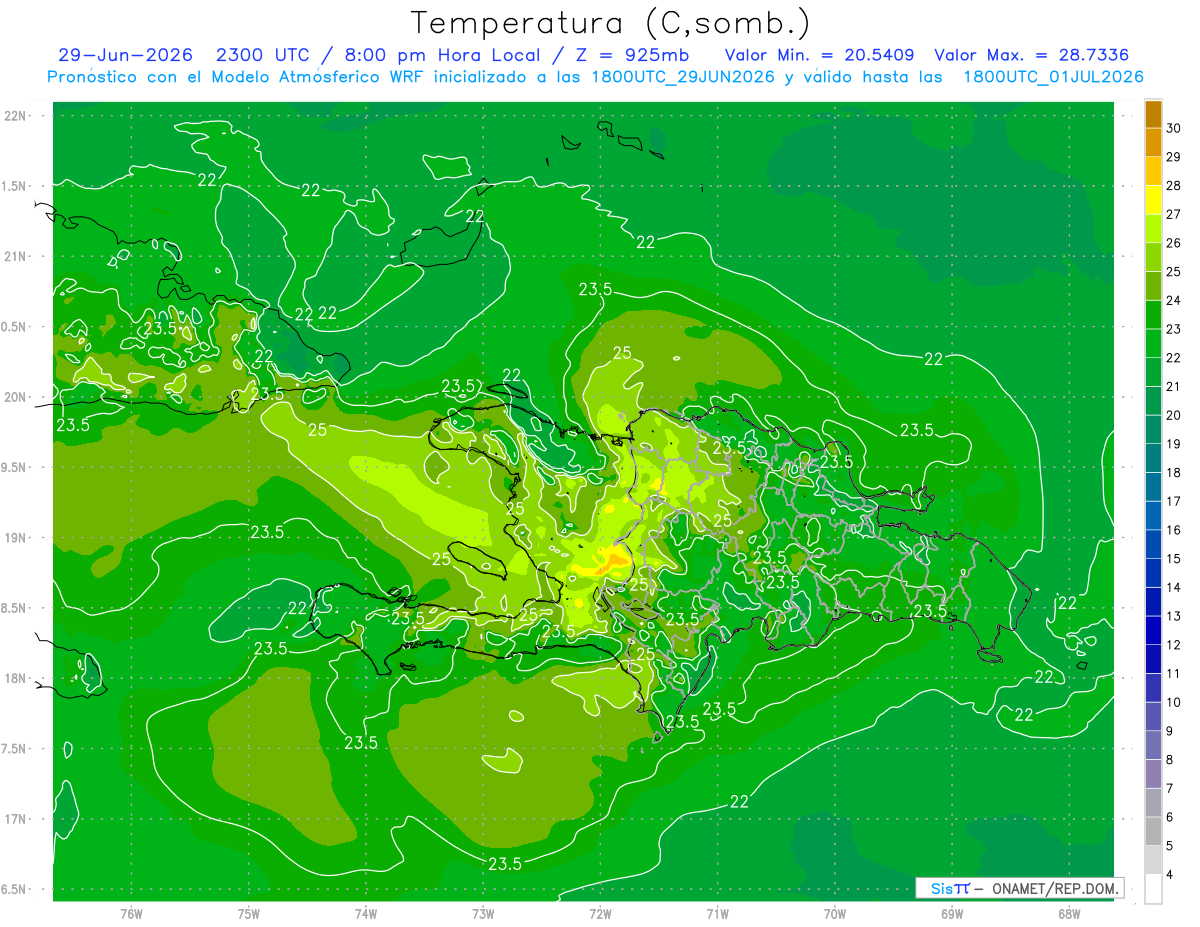1200x927 pixels.
Task: Select the date '29-Jun-2026' in header
Action: pos(125,56)
